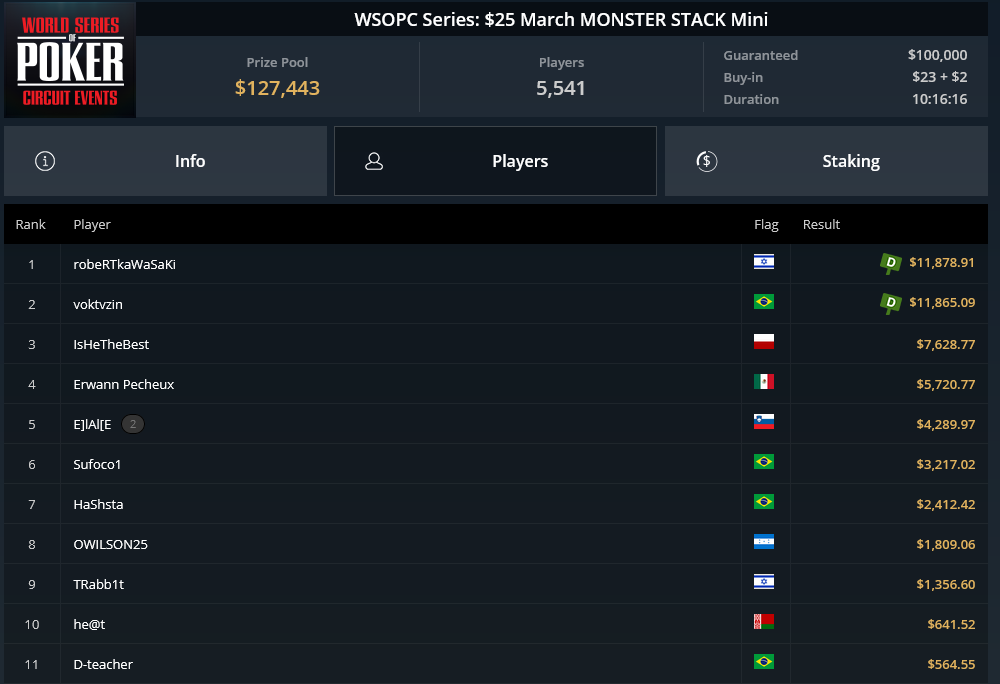Click the staking dollar icon
The width and height of the screenshot is (1000, 684).
(707, 161)
